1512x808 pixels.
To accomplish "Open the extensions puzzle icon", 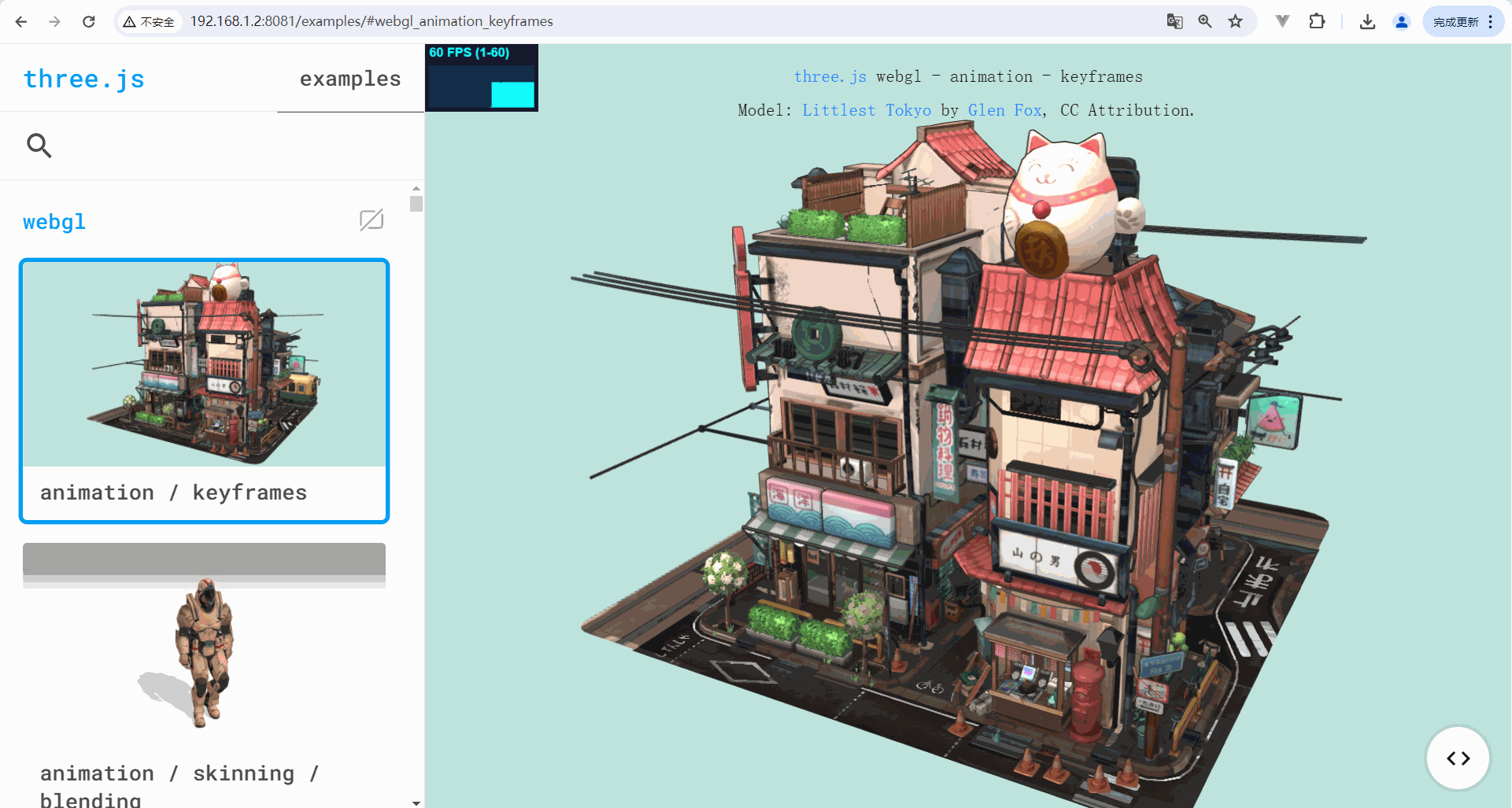I will click(x=1317, y=21).
